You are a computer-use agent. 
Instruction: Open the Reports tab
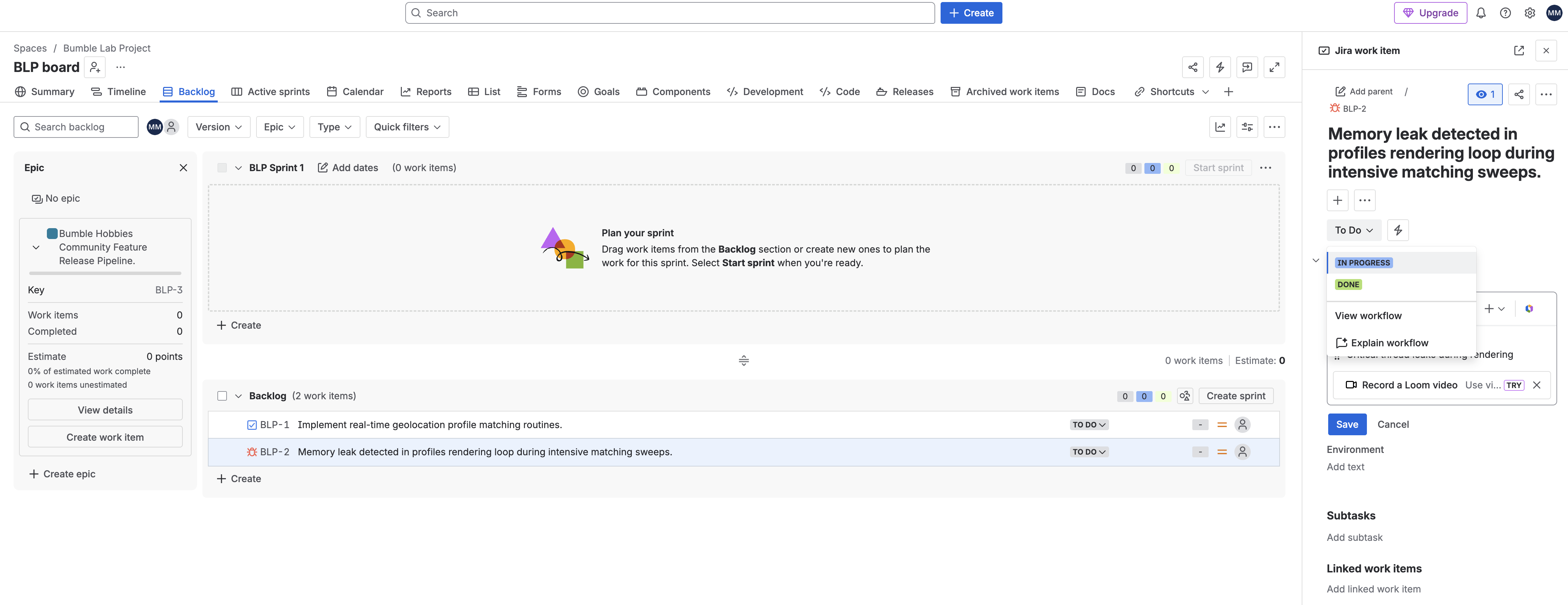[426, 92]
